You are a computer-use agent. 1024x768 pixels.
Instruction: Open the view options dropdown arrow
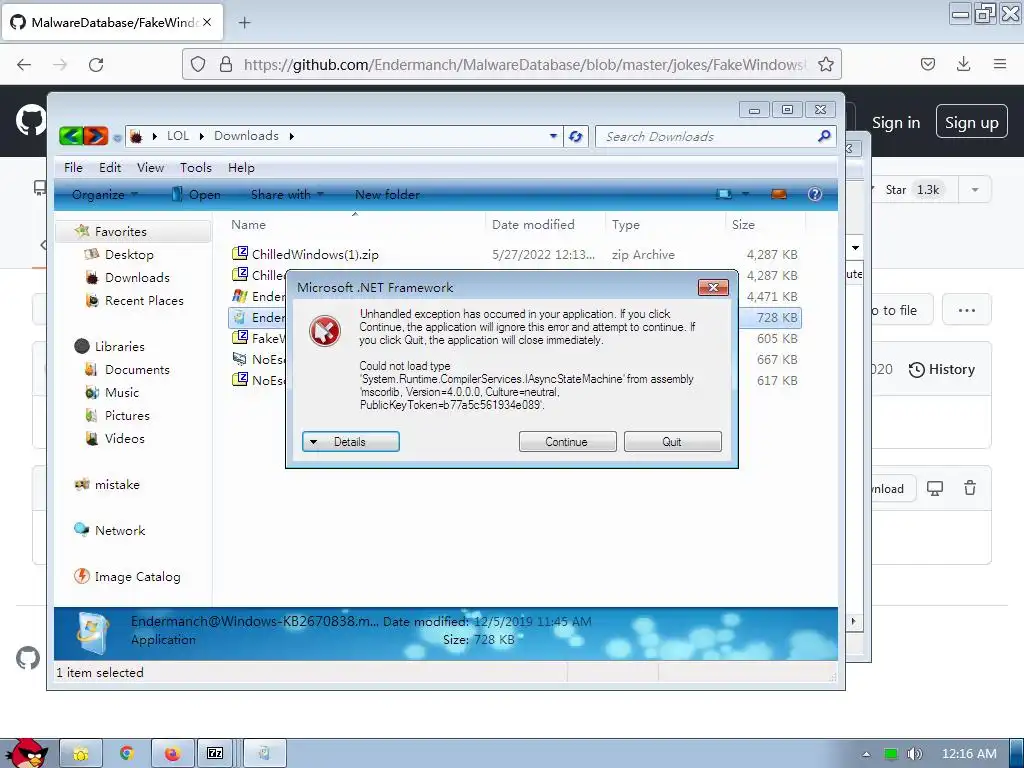745,194
